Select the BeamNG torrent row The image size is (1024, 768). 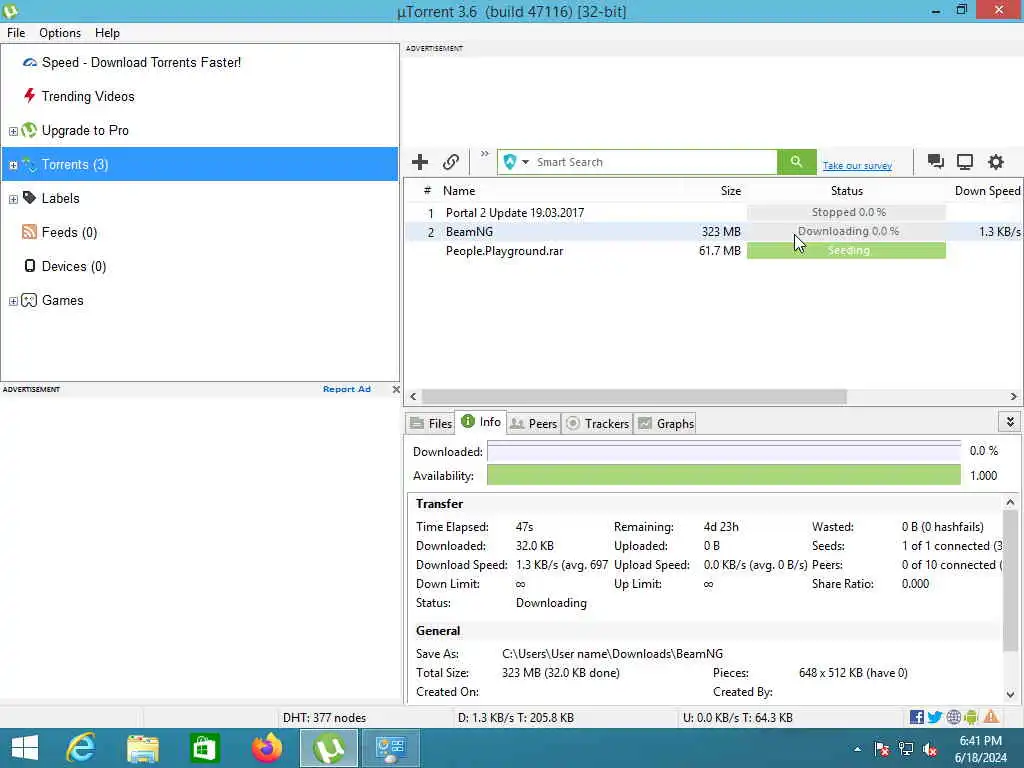(x=714, y=232)
